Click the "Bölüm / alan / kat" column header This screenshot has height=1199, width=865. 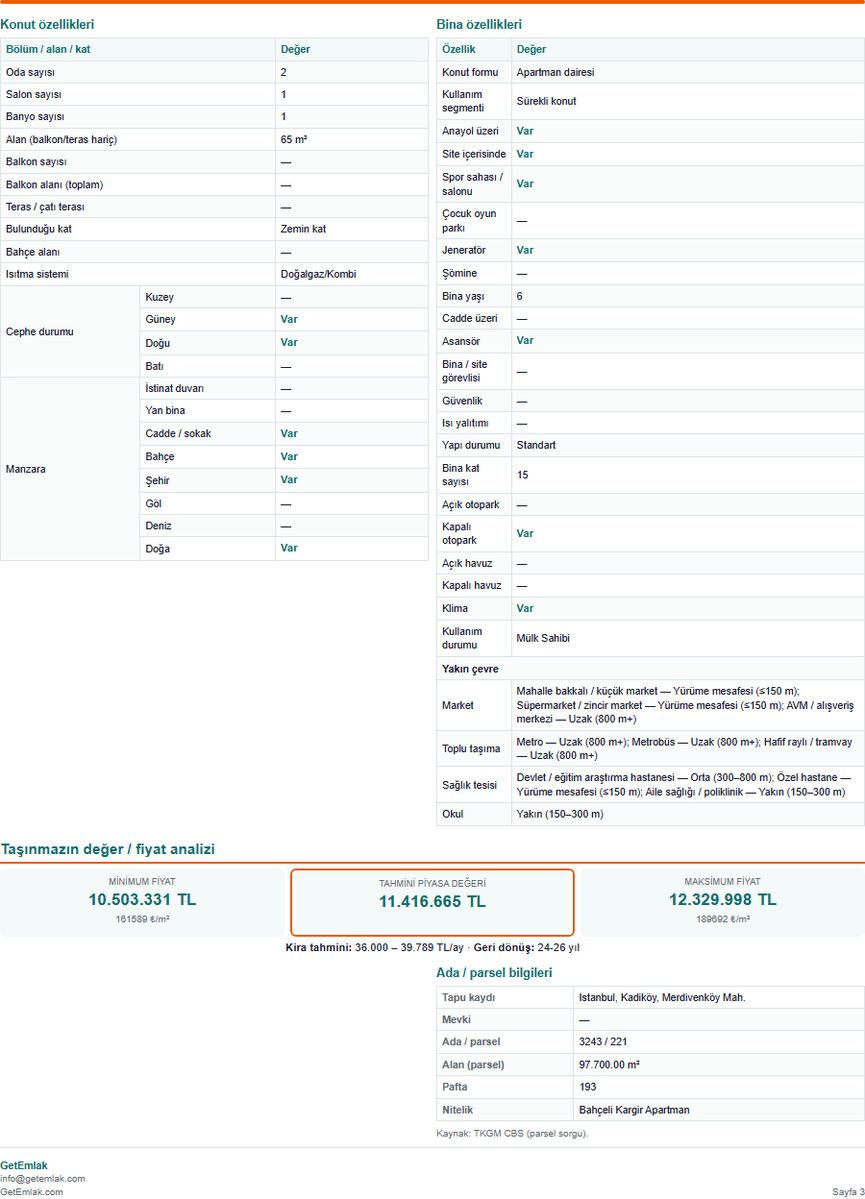pyautogui.click(x=48, y=49)
